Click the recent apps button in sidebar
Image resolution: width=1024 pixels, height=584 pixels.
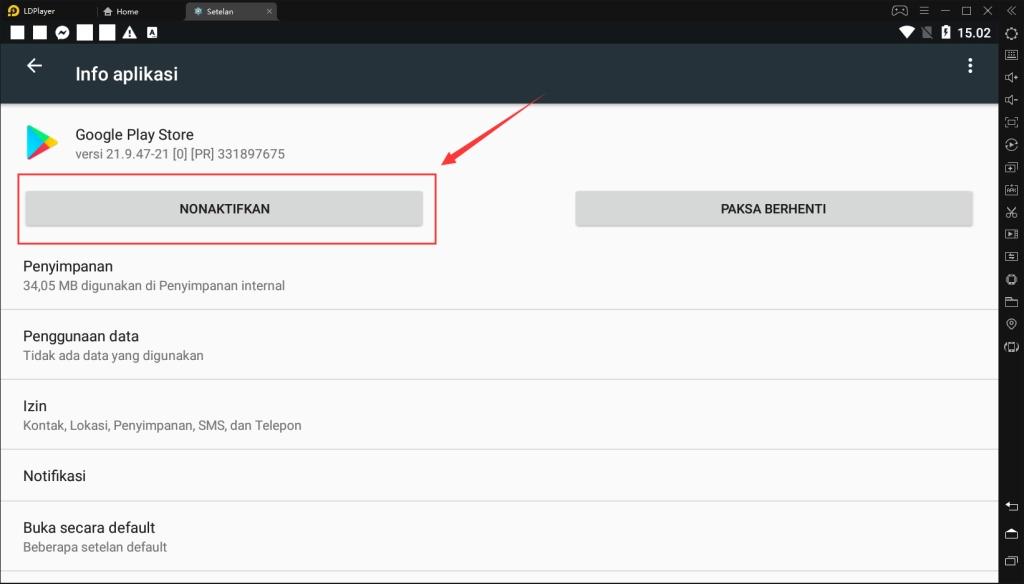(1011, 560)
